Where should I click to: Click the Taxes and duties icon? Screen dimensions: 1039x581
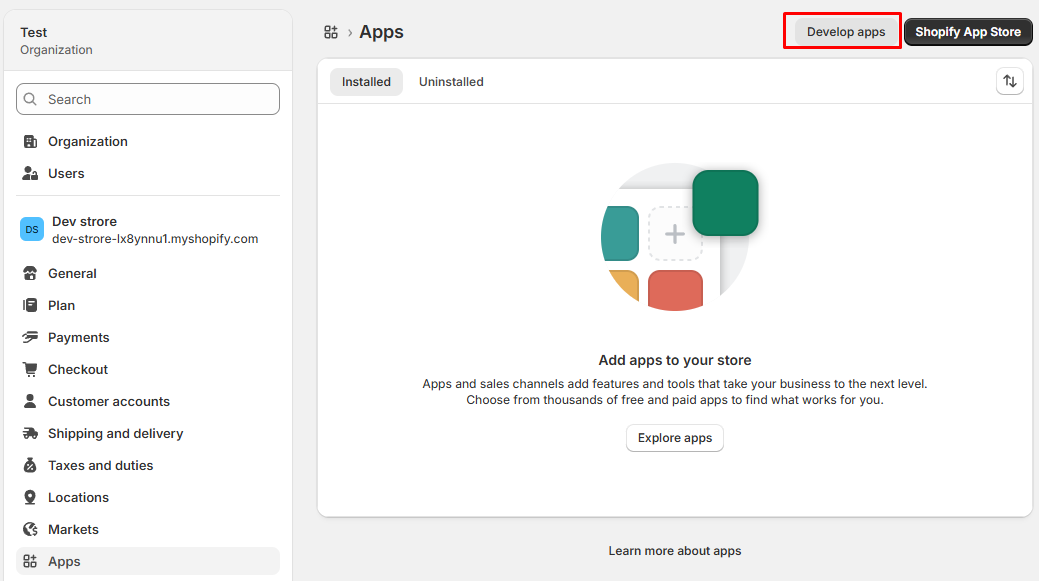pyautogui.click(x=30, y=466)
